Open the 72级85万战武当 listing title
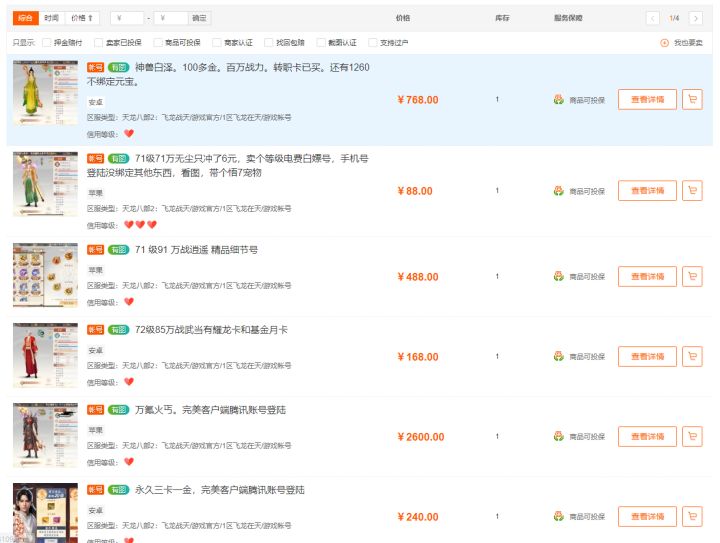 [x=211, y=330]
